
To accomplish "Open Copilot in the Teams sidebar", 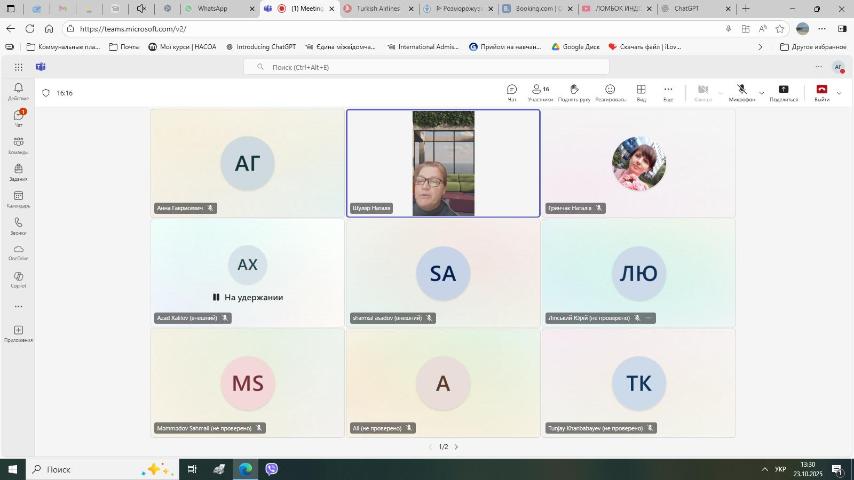I will tap(18, 279).
